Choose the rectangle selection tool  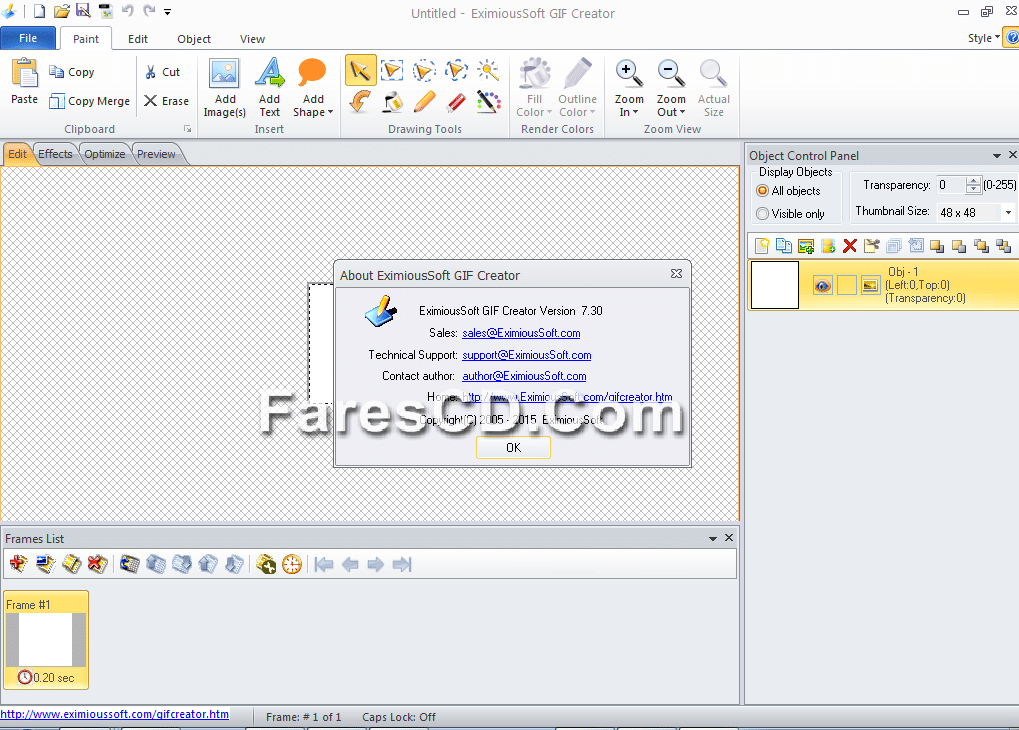392,70
